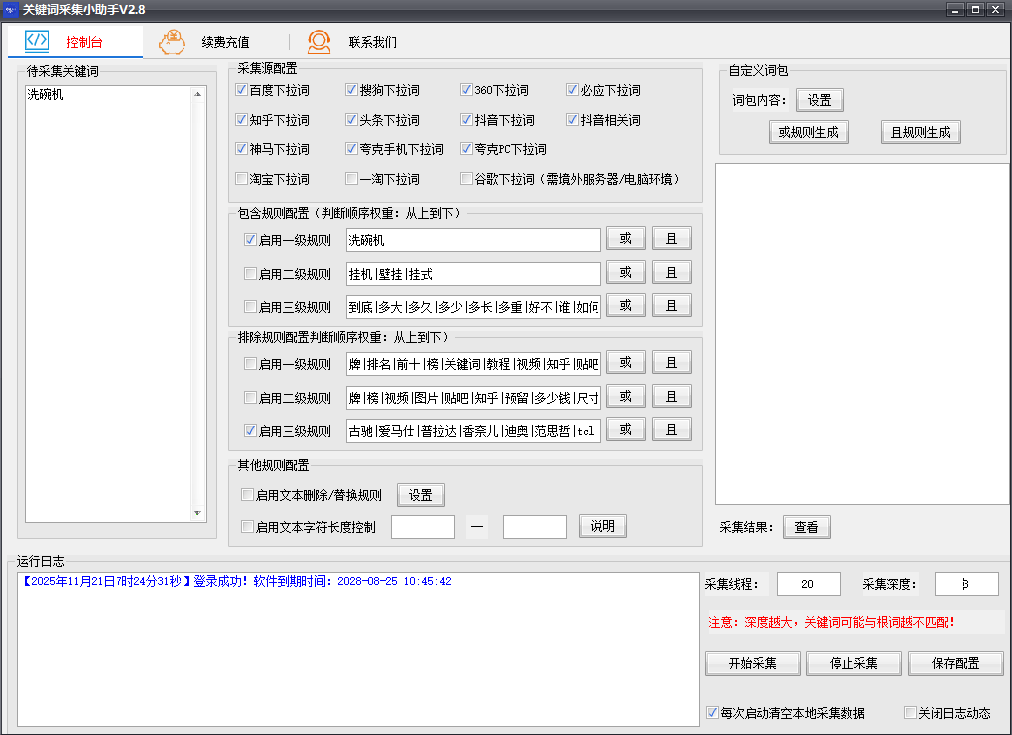
Task: Click the customer service headset icon
Action: click(x=319, y=41)
